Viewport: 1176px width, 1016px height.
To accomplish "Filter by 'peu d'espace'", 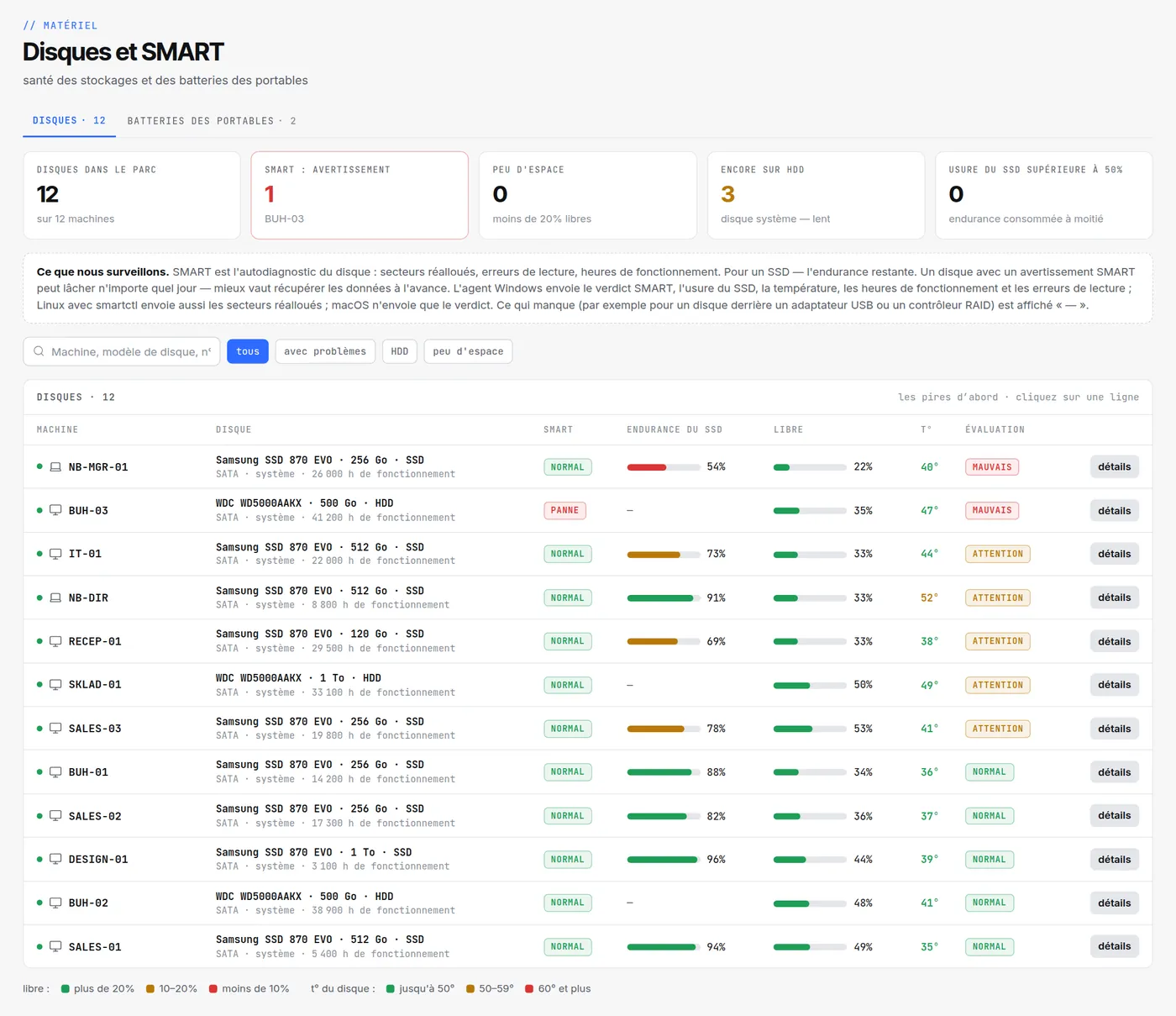I will pyautogui.click(x=468, y=351).
